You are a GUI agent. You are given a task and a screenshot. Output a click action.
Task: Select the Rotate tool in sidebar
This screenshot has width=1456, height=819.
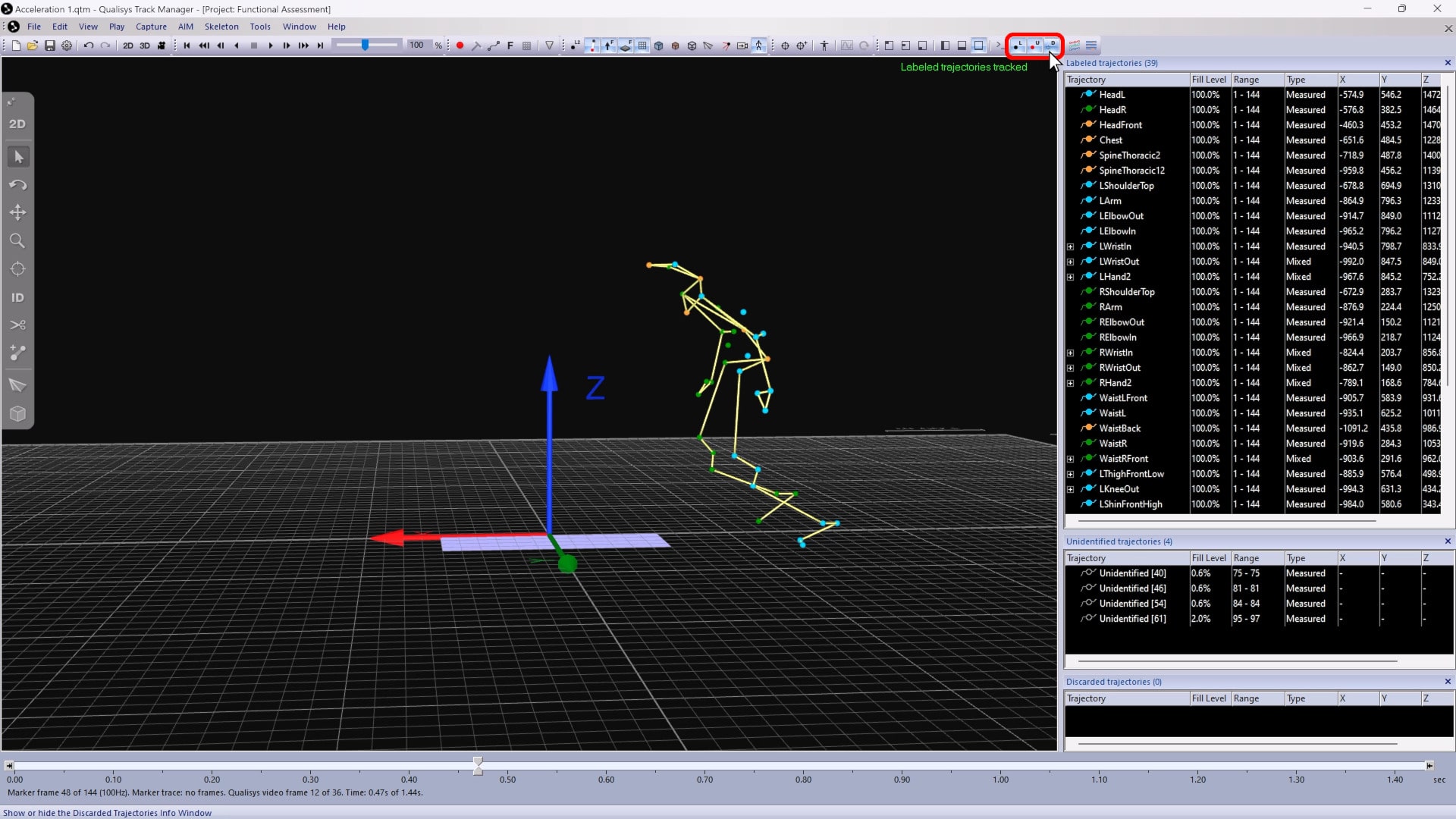coord(17,185)
